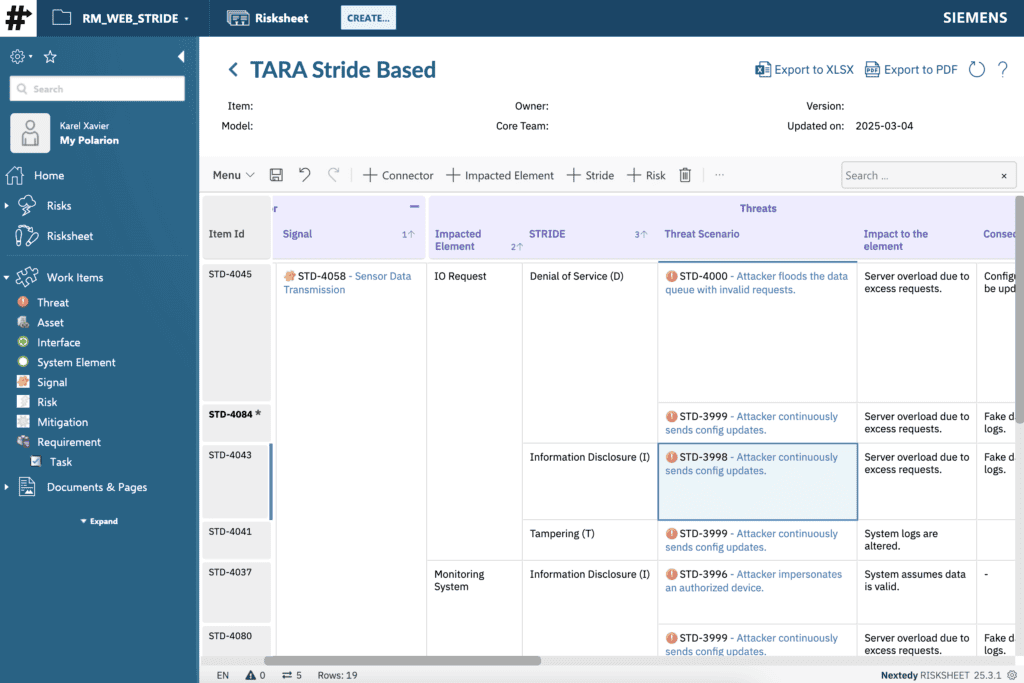Click the back chevron beside TARA title
Screen dimensions: 1024x683
pos(233,70)
